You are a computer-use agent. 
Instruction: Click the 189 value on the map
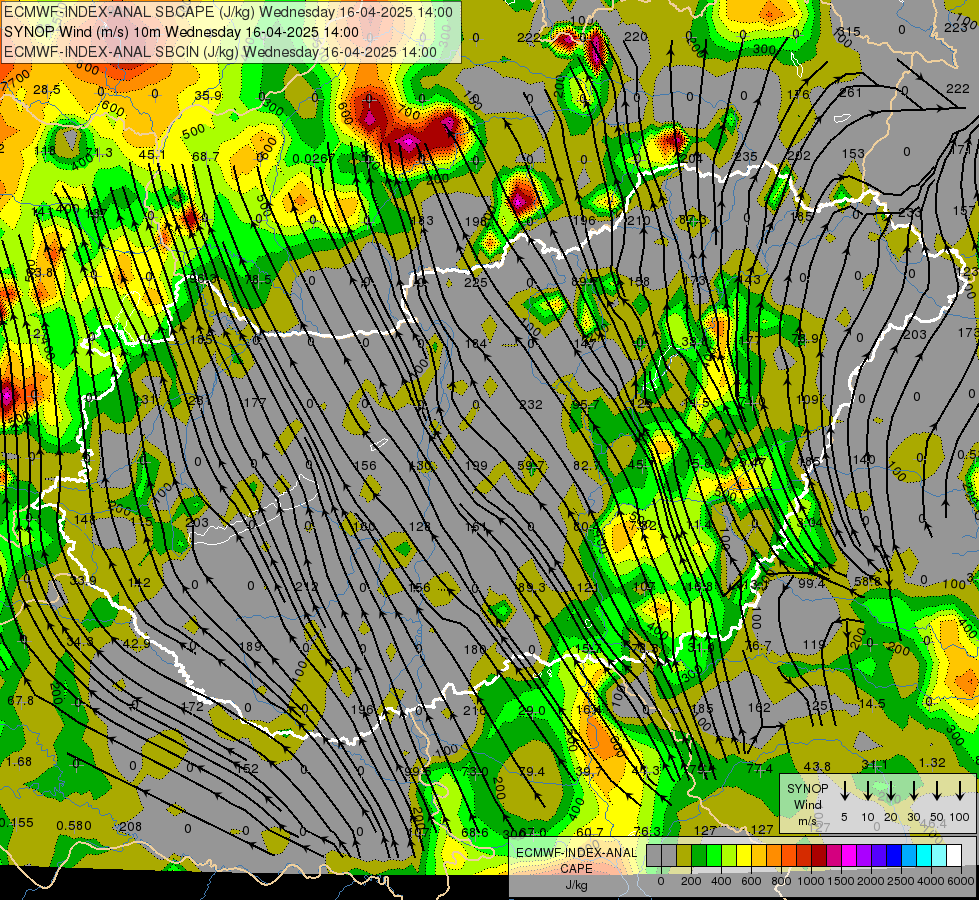click(x=250, y=646)
